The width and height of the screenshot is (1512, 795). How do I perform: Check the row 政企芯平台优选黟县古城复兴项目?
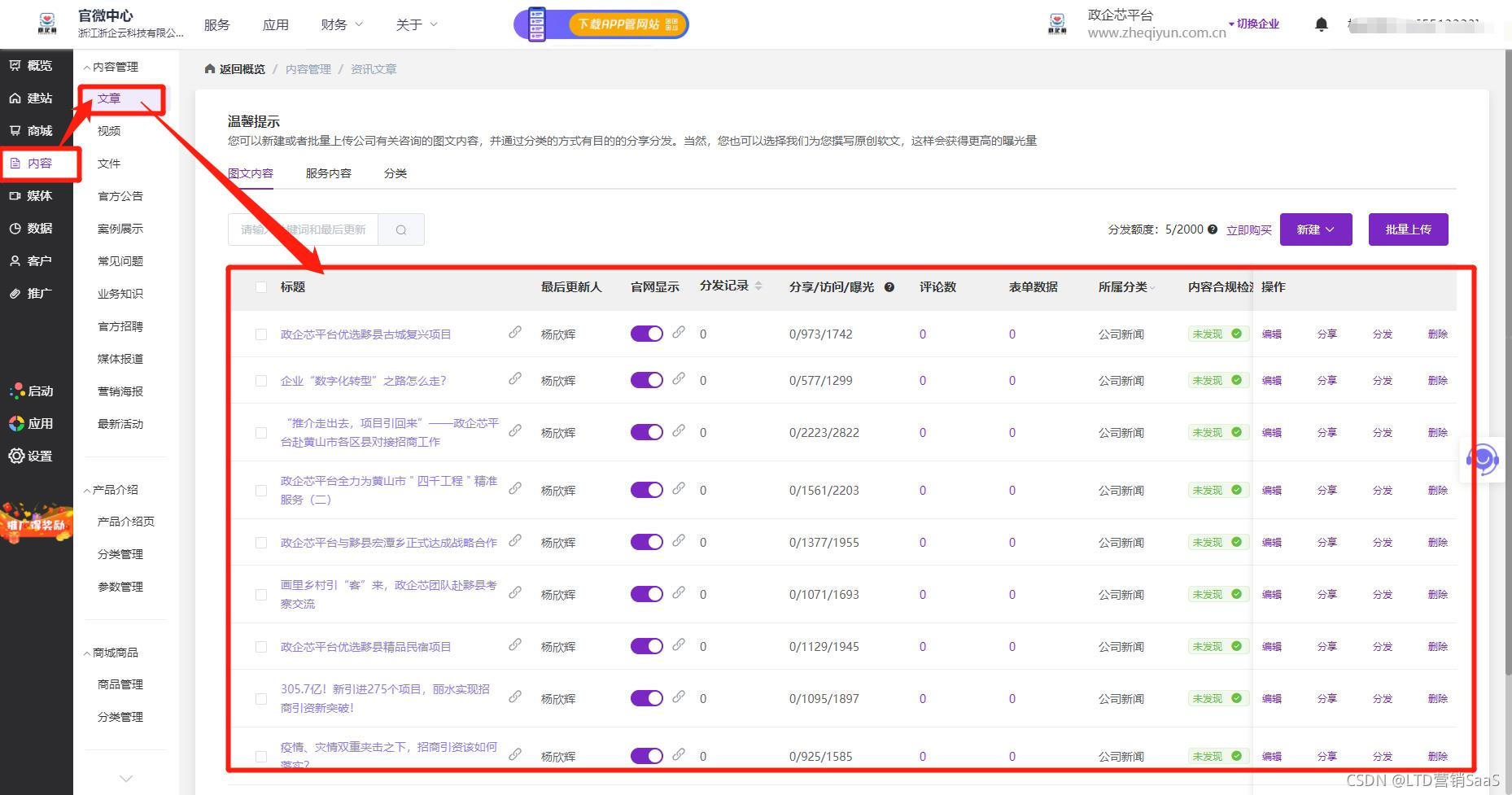click(261, 334)
